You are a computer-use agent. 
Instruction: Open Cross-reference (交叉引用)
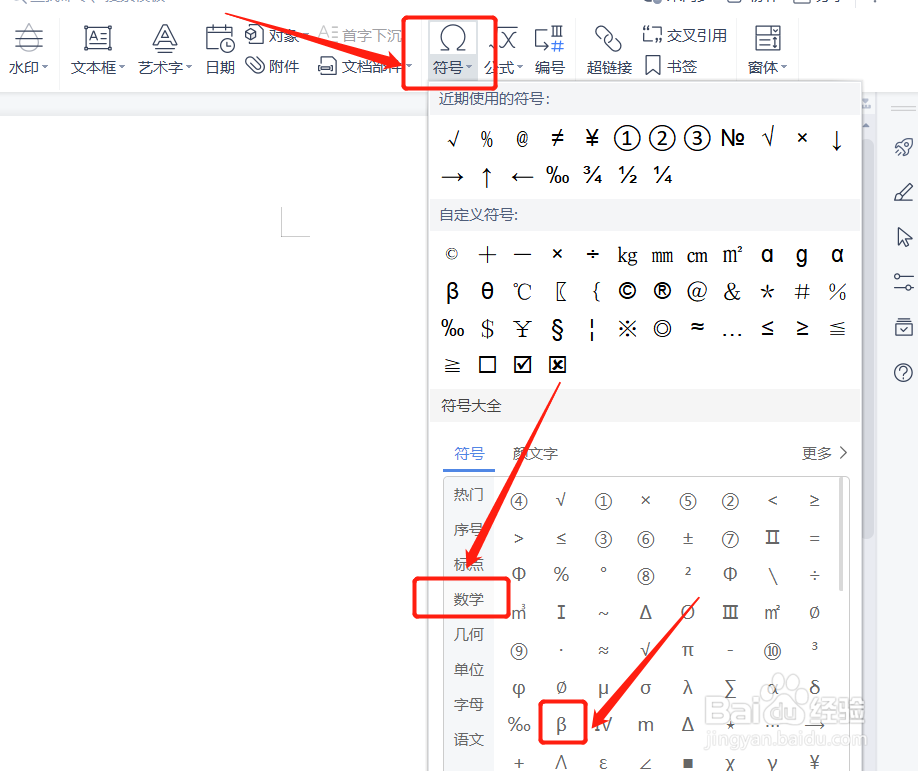click(x=684, y=35)
